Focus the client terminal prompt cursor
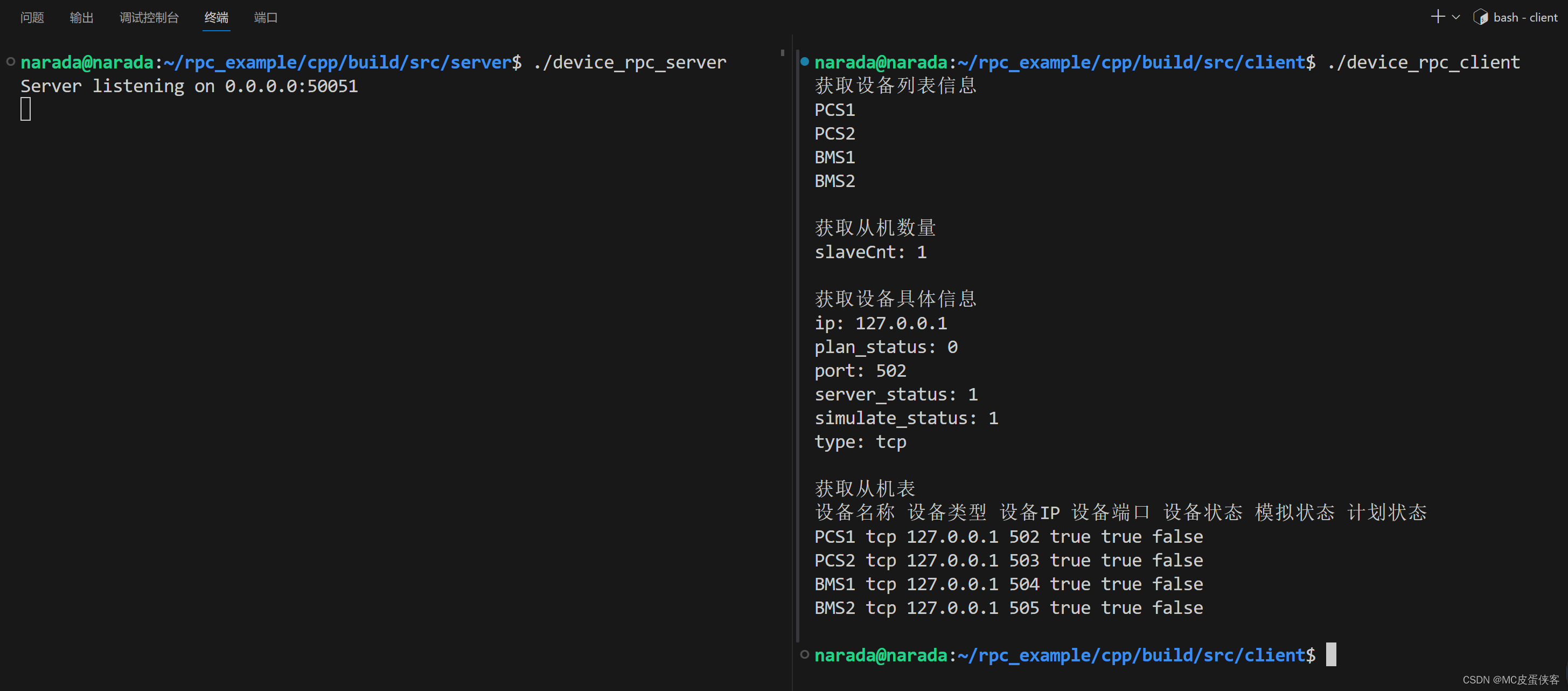The height and width of the screenshot is (691, 1568). [1331, 654]
